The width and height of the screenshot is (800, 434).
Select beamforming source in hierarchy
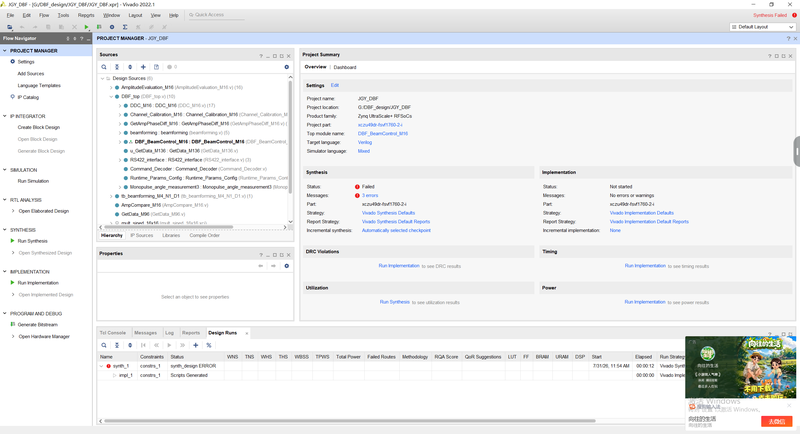coord(180,133)
